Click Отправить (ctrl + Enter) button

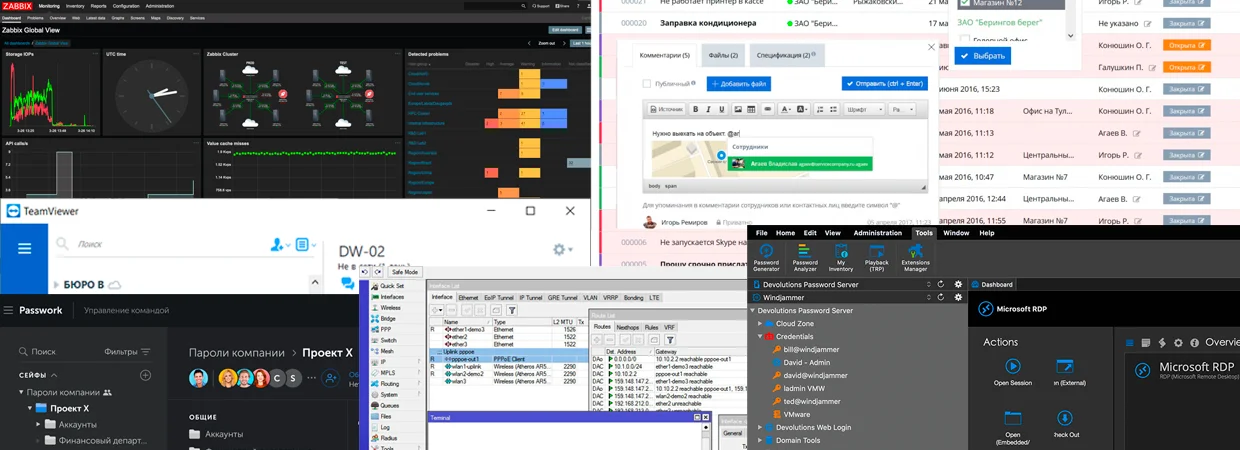click(884, 83)
